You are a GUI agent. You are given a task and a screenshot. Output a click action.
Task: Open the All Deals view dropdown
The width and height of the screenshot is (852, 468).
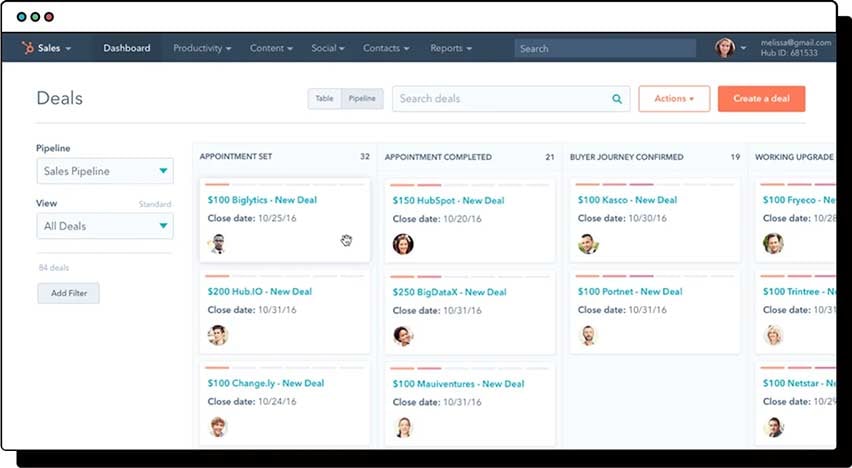point(105,226)
